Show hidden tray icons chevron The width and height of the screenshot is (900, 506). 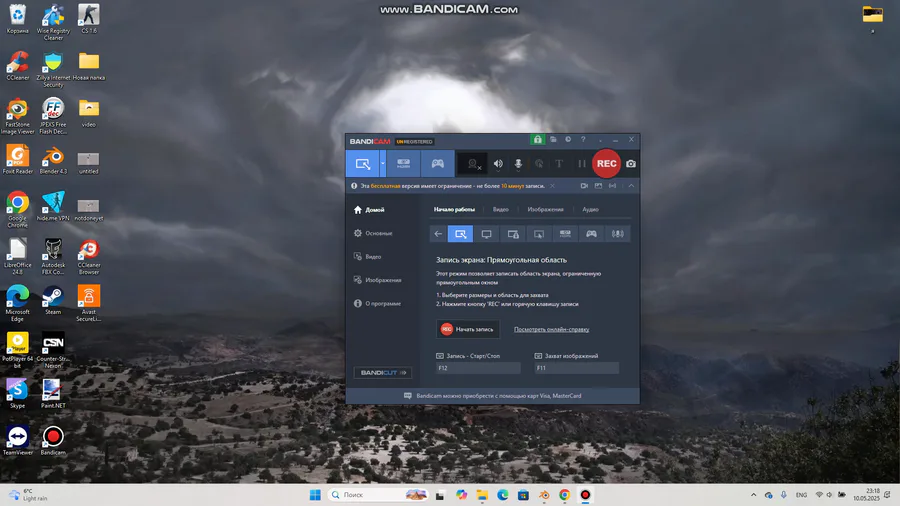click(x=754, y=495)
